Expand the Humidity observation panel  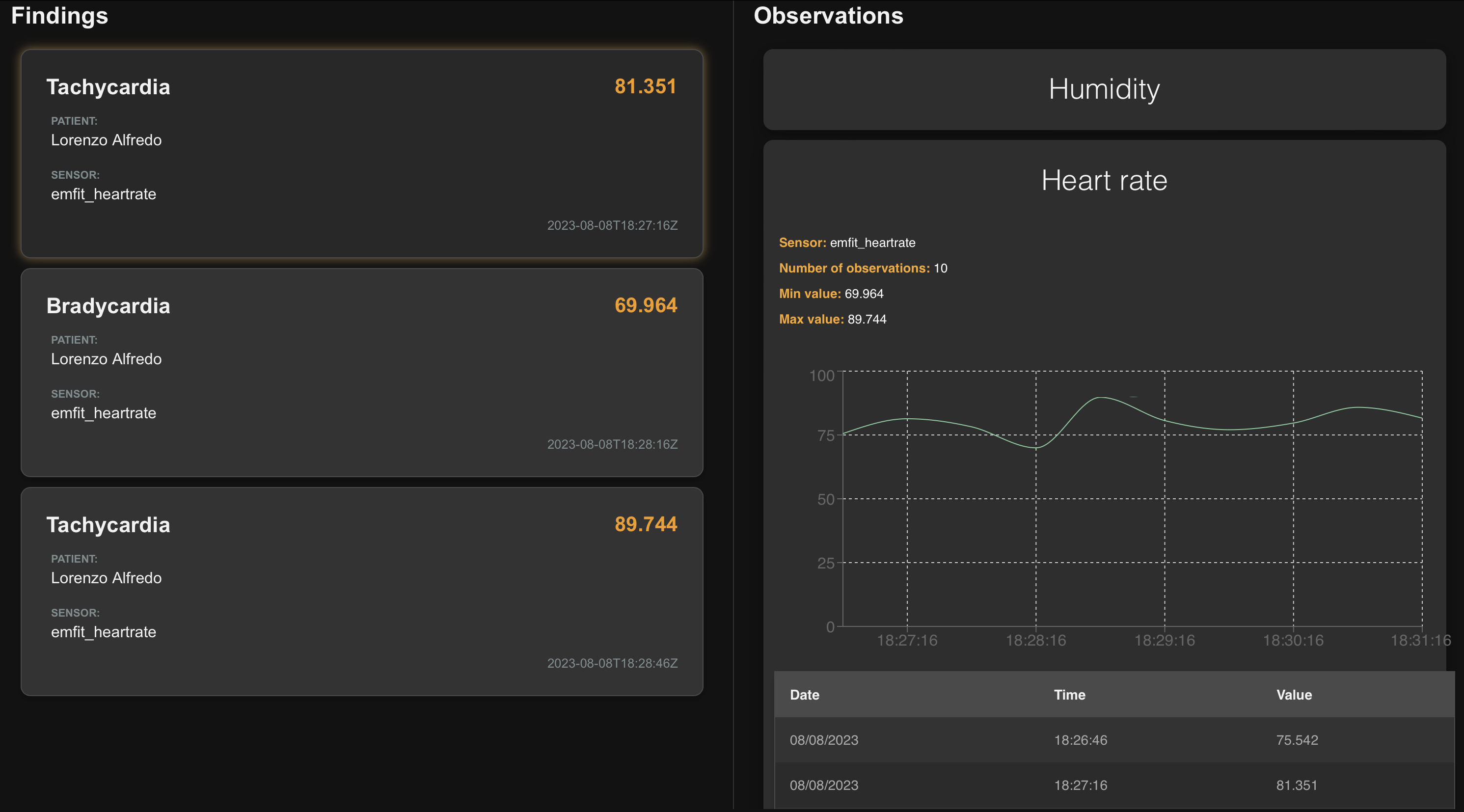[x=1104, y=89]
